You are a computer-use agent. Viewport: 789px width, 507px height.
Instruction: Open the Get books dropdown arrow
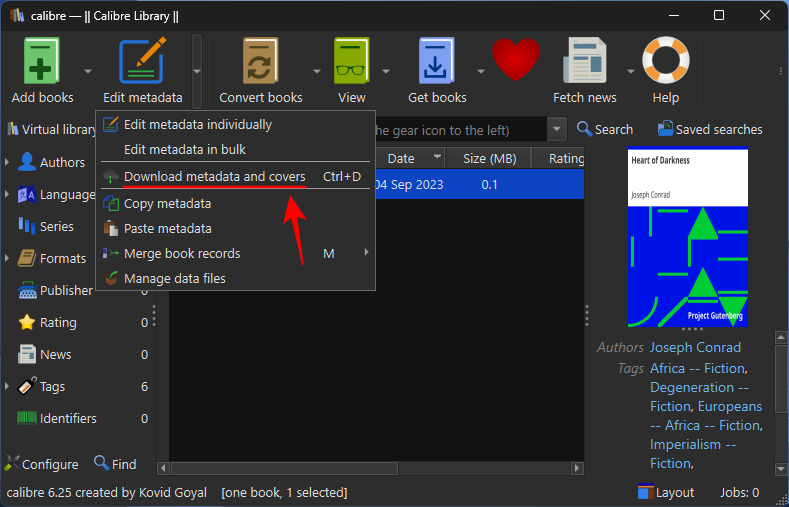(x=481, y=71)
